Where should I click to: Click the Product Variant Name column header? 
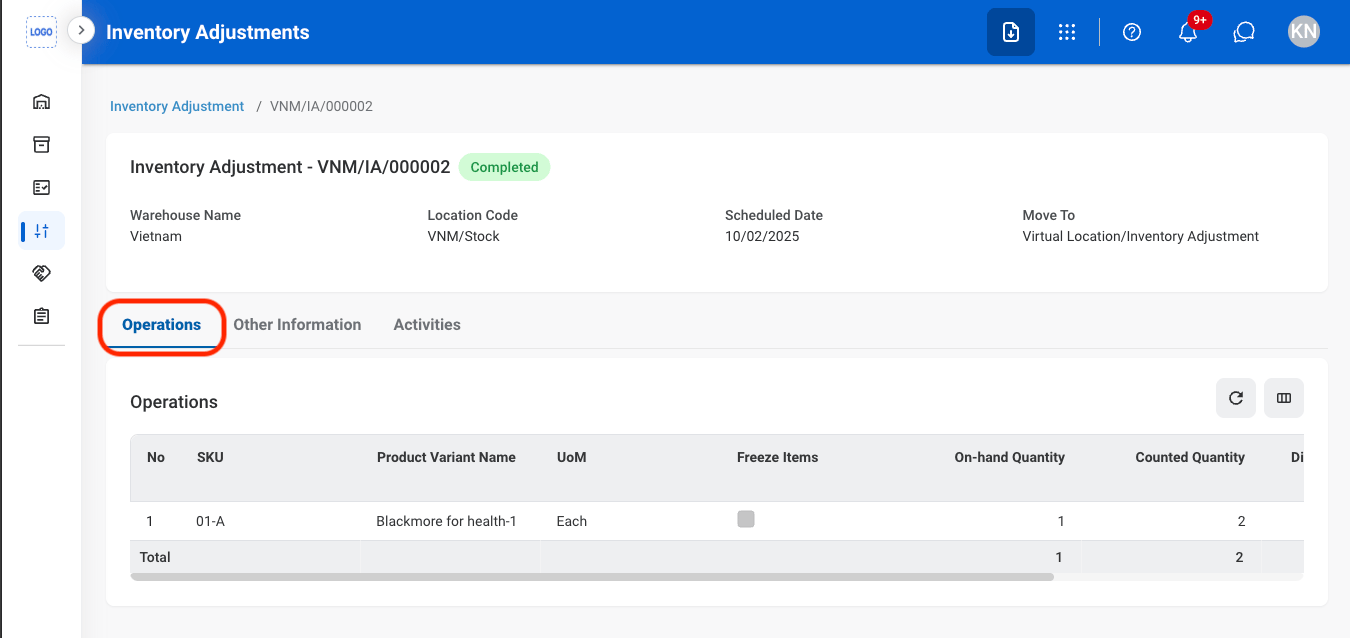pyautogui.click(x=446, y=458)
